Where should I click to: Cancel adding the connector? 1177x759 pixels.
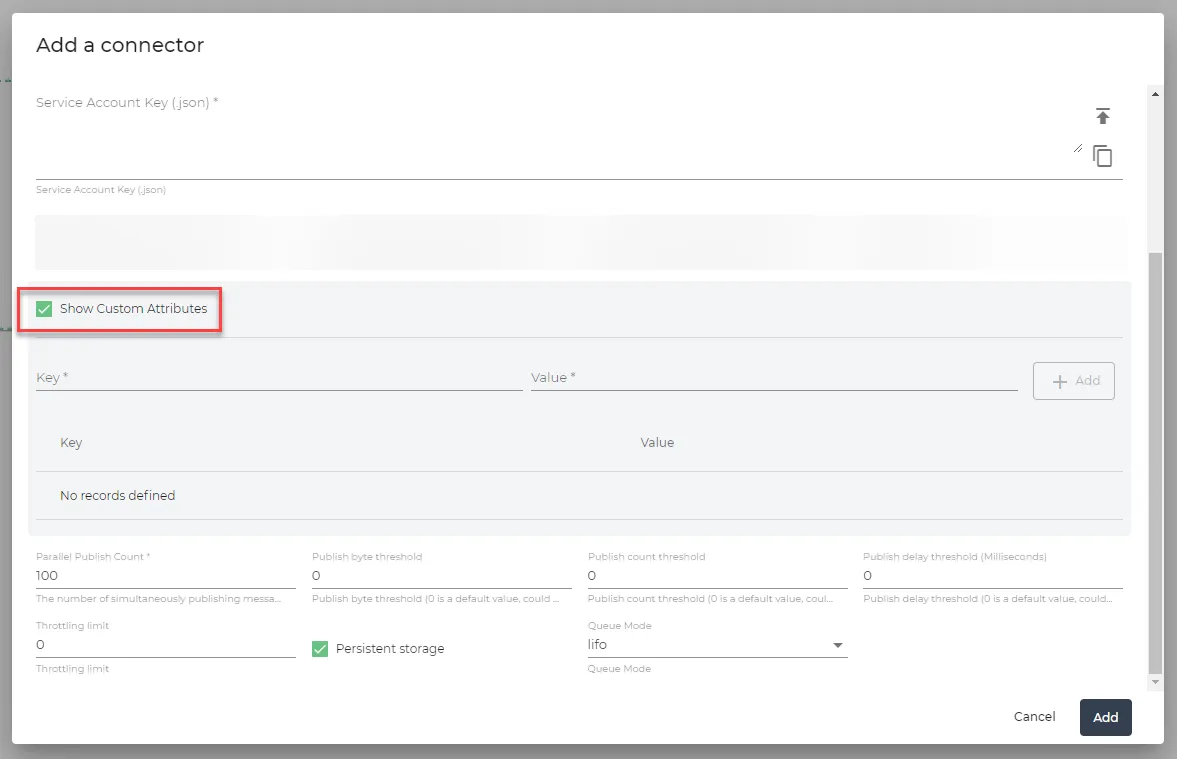(1034, 717)
